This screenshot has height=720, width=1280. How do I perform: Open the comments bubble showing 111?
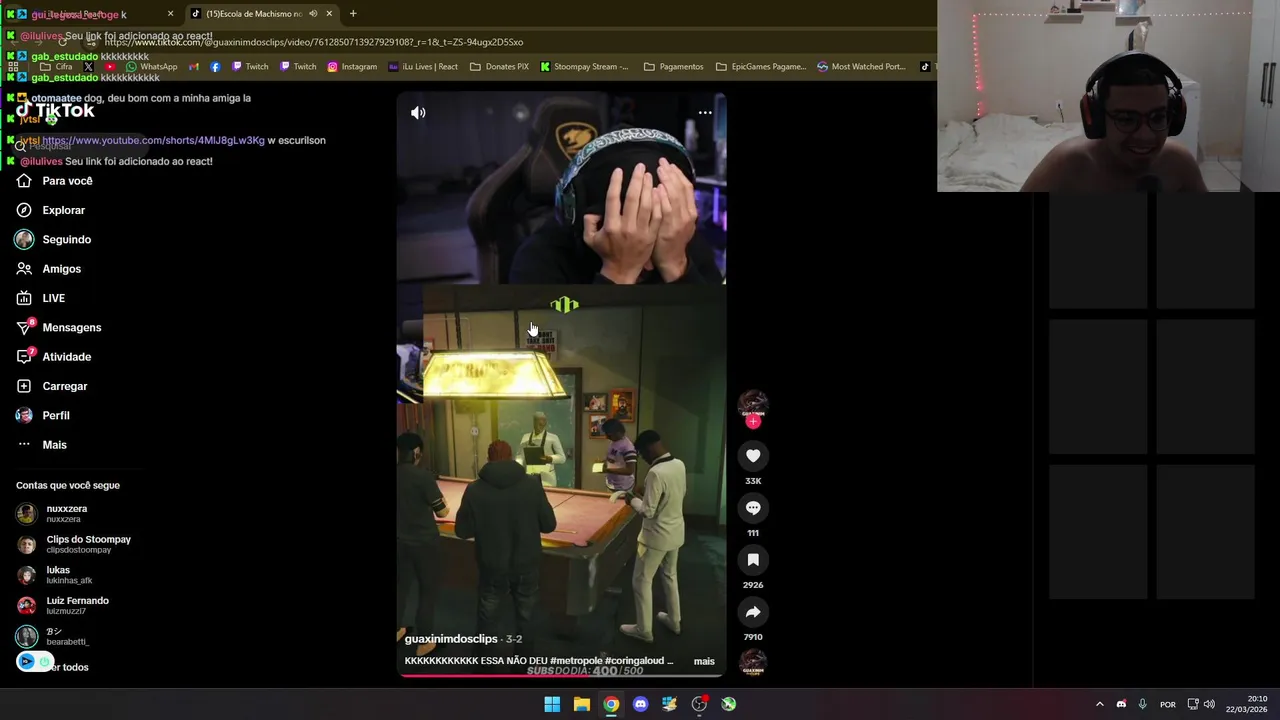tap(753, 508)
